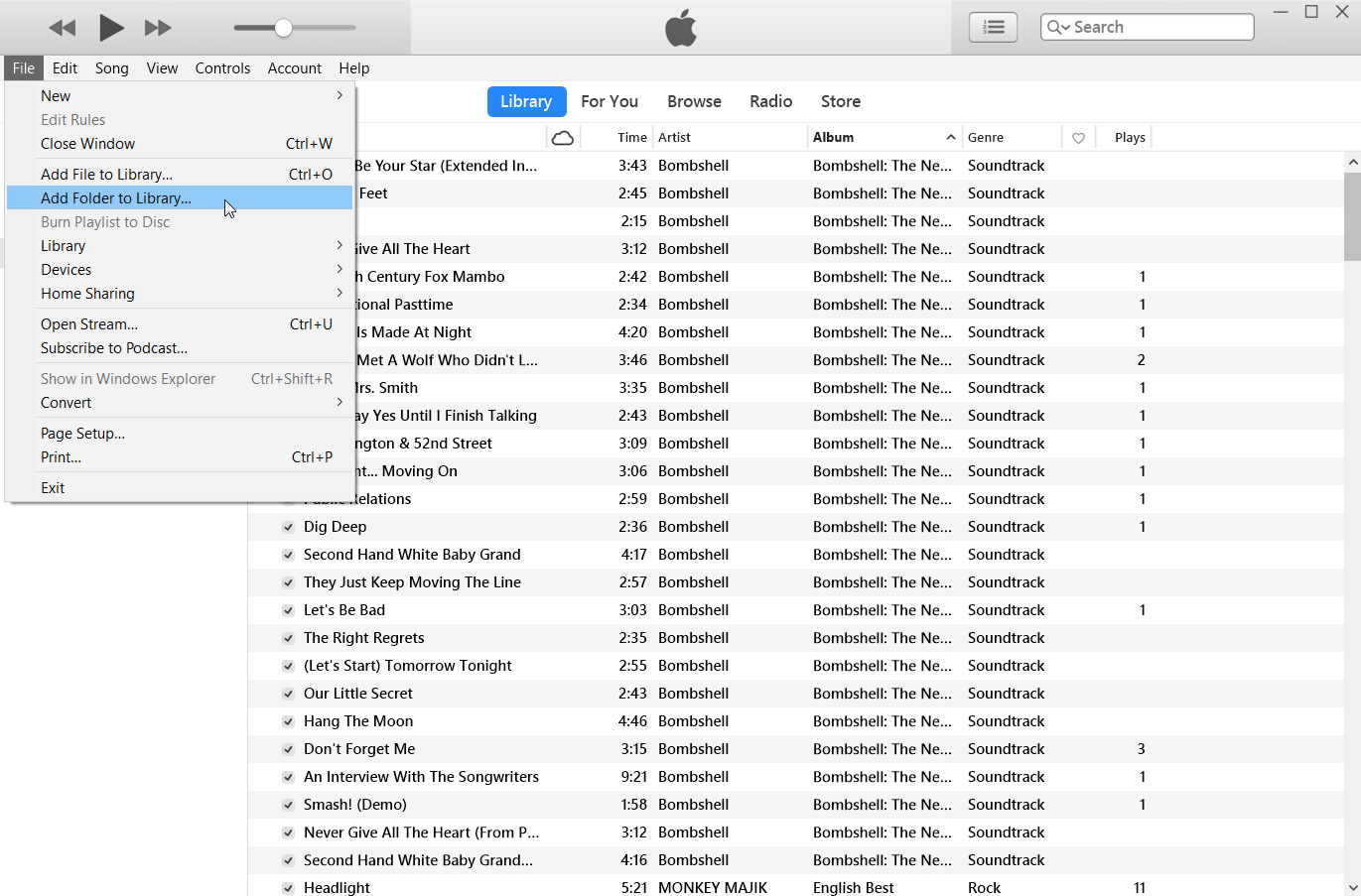
Task: Switch to the Radio tab
Action: click(770, 101)
